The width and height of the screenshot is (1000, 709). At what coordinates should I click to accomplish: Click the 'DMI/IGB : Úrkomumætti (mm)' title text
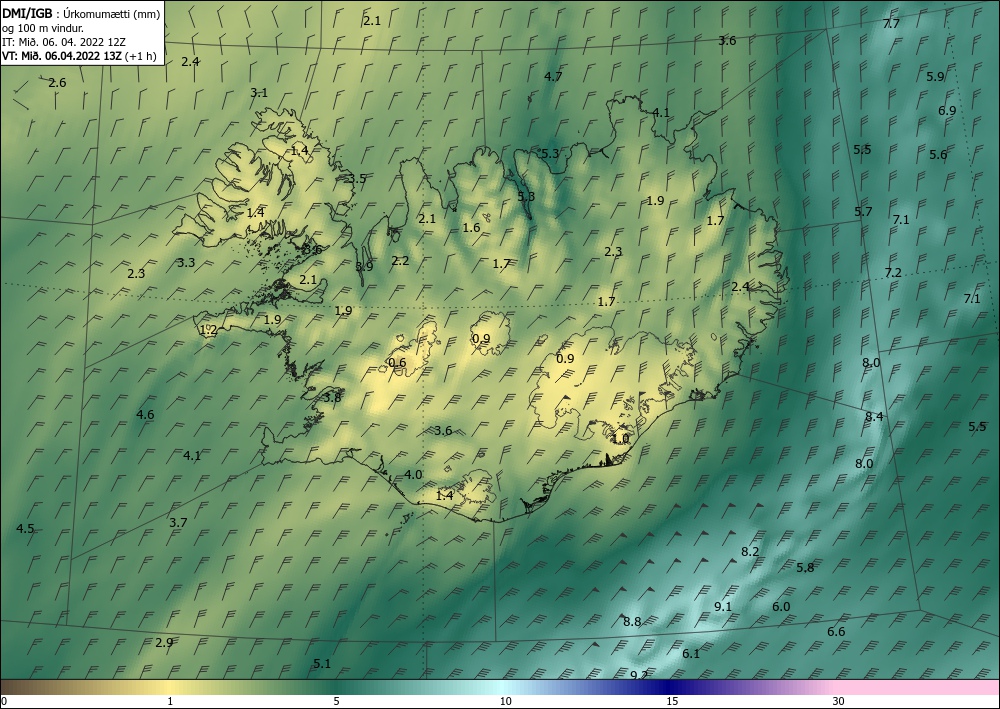tap(82, 14)
